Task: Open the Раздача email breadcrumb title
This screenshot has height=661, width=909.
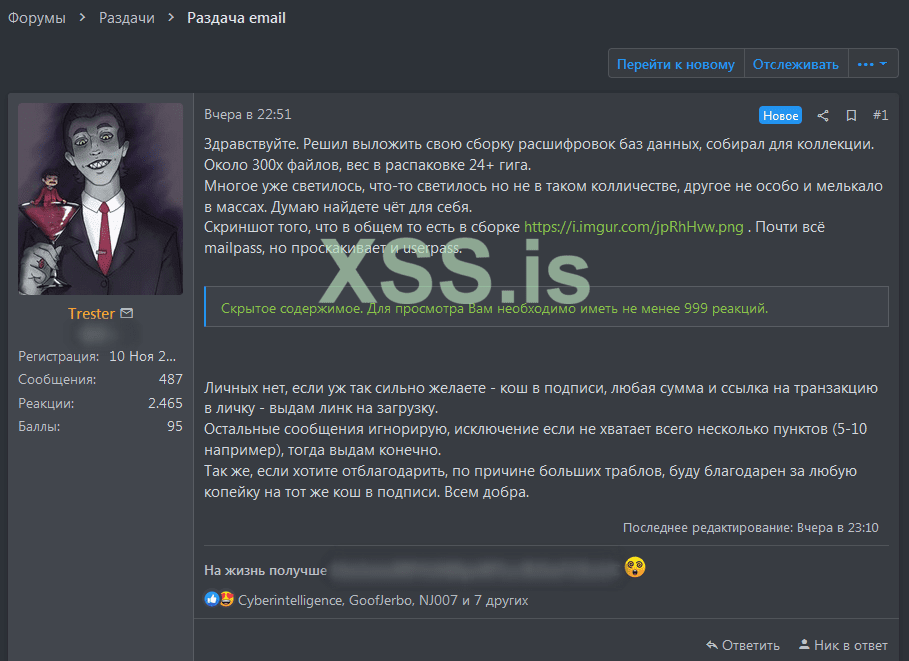Action: click(236, 18)
